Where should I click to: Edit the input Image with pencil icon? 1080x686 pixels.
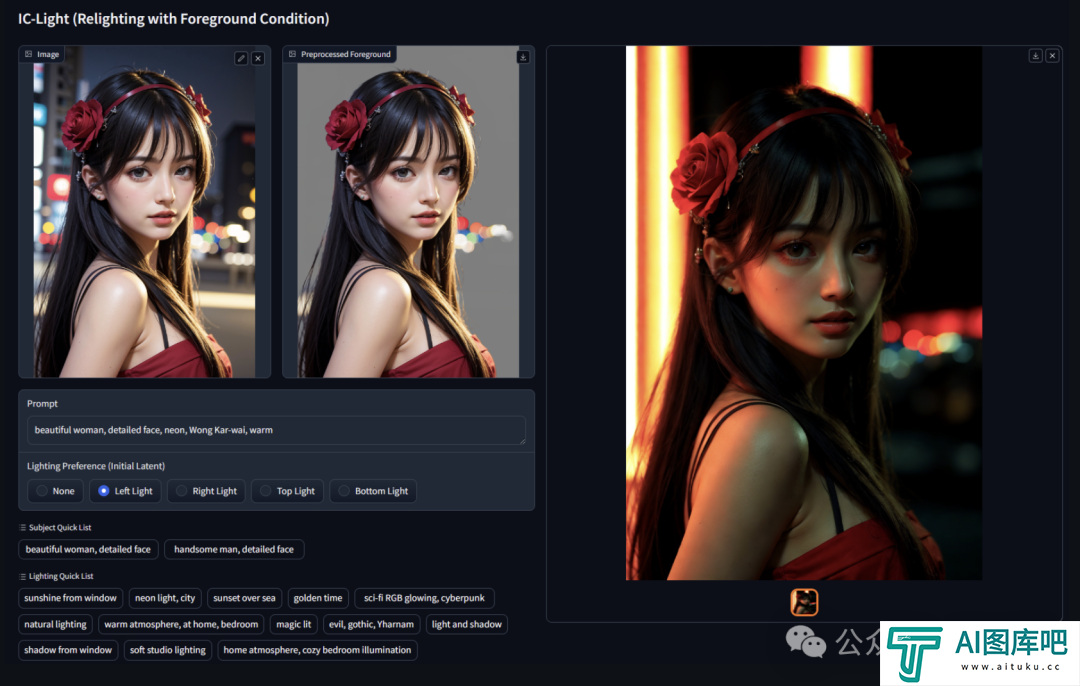point(241,59)
